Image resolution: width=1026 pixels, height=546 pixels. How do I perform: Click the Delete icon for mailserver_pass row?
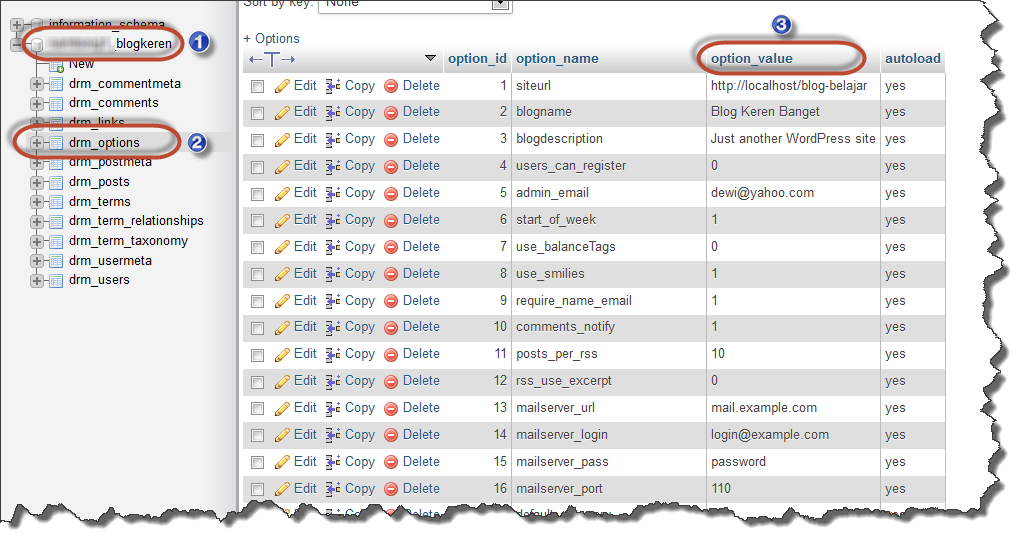pyautogui.click(x=391, y=462)
